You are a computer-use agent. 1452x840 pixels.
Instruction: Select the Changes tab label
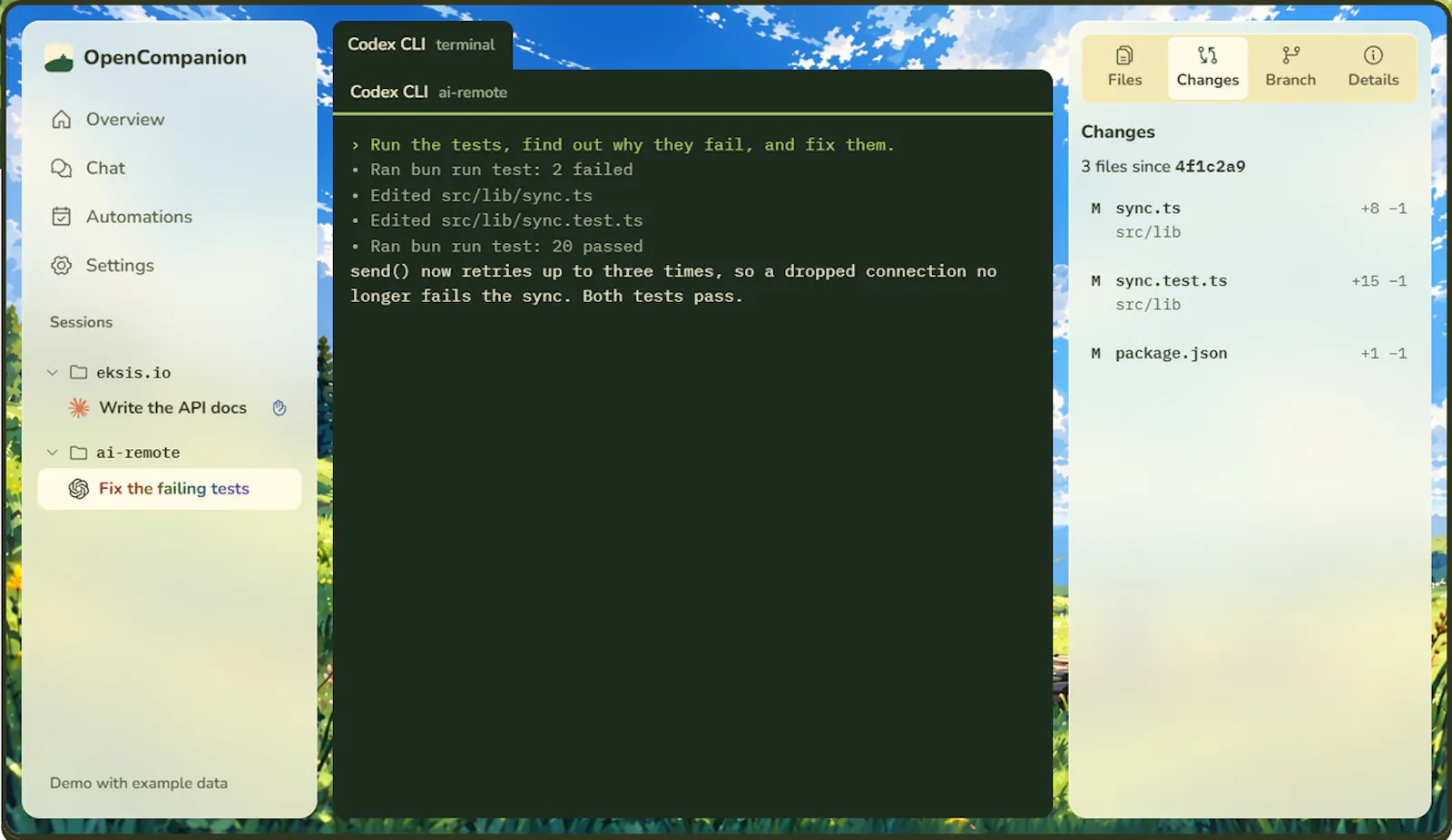click(x=1207, y=80)
